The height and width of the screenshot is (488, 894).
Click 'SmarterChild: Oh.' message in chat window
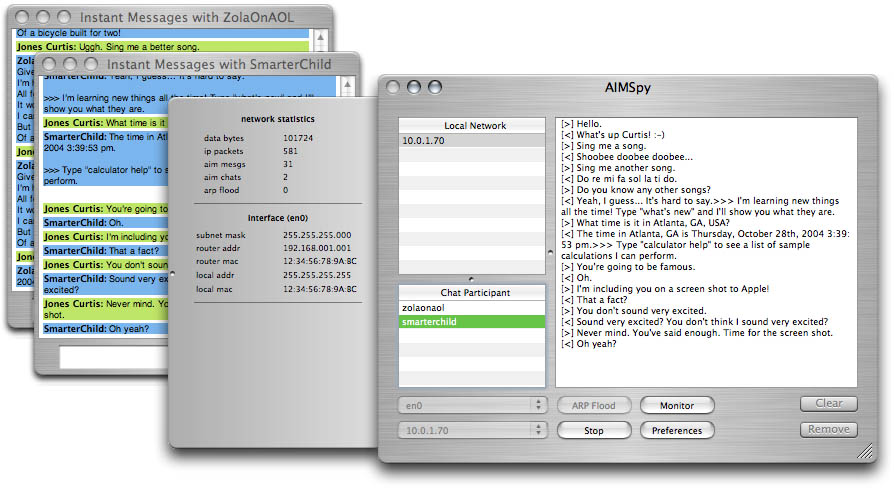pyautogui.click(x=105, y=223)
